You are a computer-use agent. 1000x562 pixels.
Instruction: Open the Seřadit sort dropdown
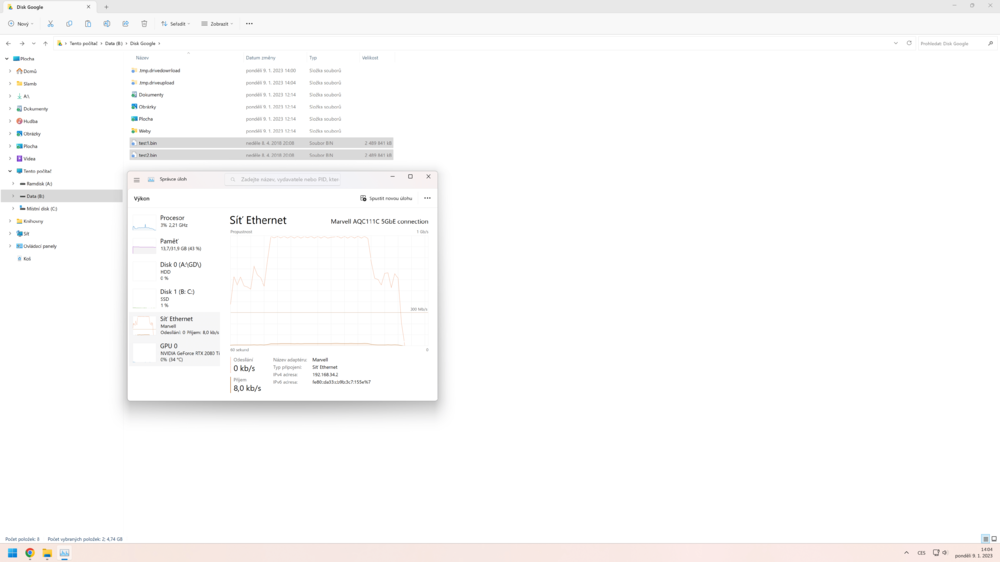(x=175, y=24)
